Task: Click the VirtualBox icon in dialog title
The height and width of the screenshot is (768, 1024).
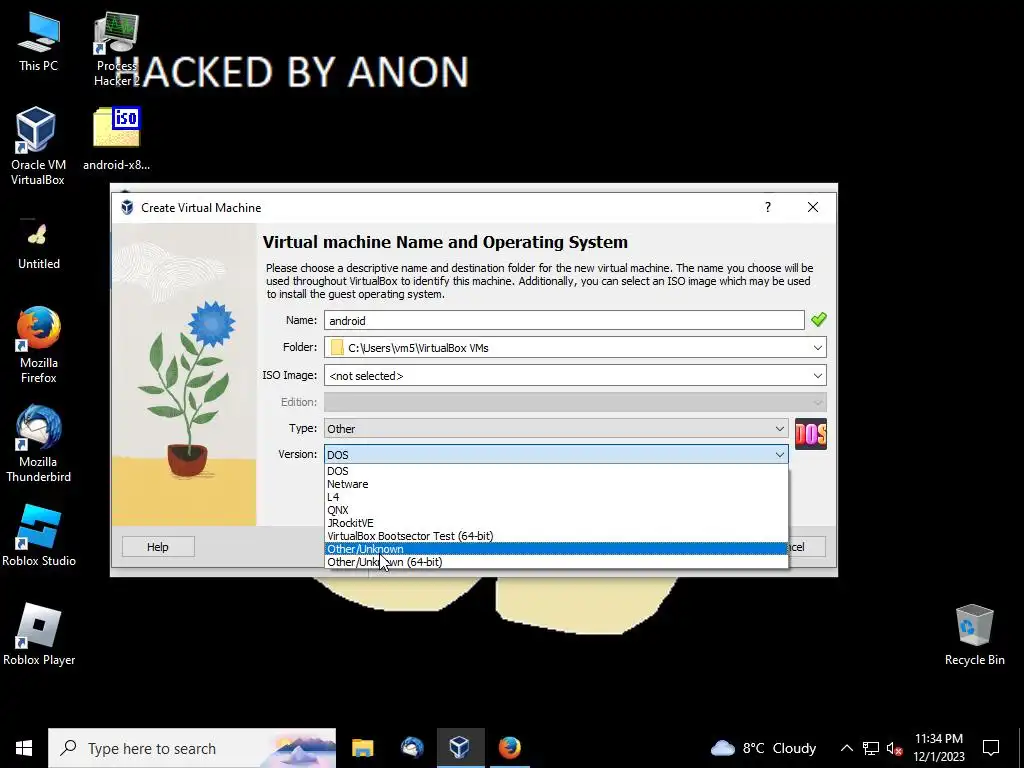Action: click(x=127, y=208)
